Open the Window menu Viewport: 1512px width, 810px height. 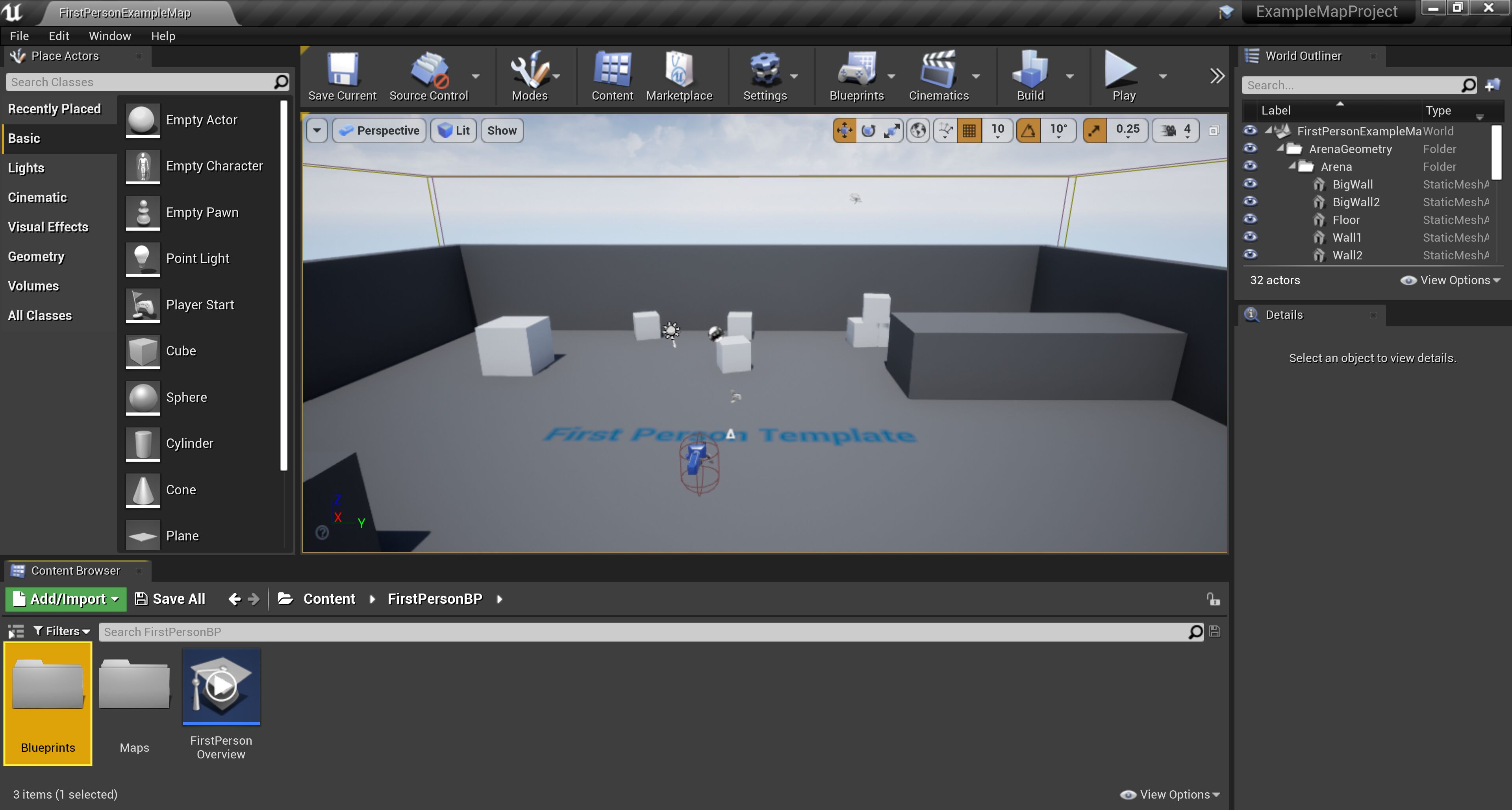click(110, 36)
